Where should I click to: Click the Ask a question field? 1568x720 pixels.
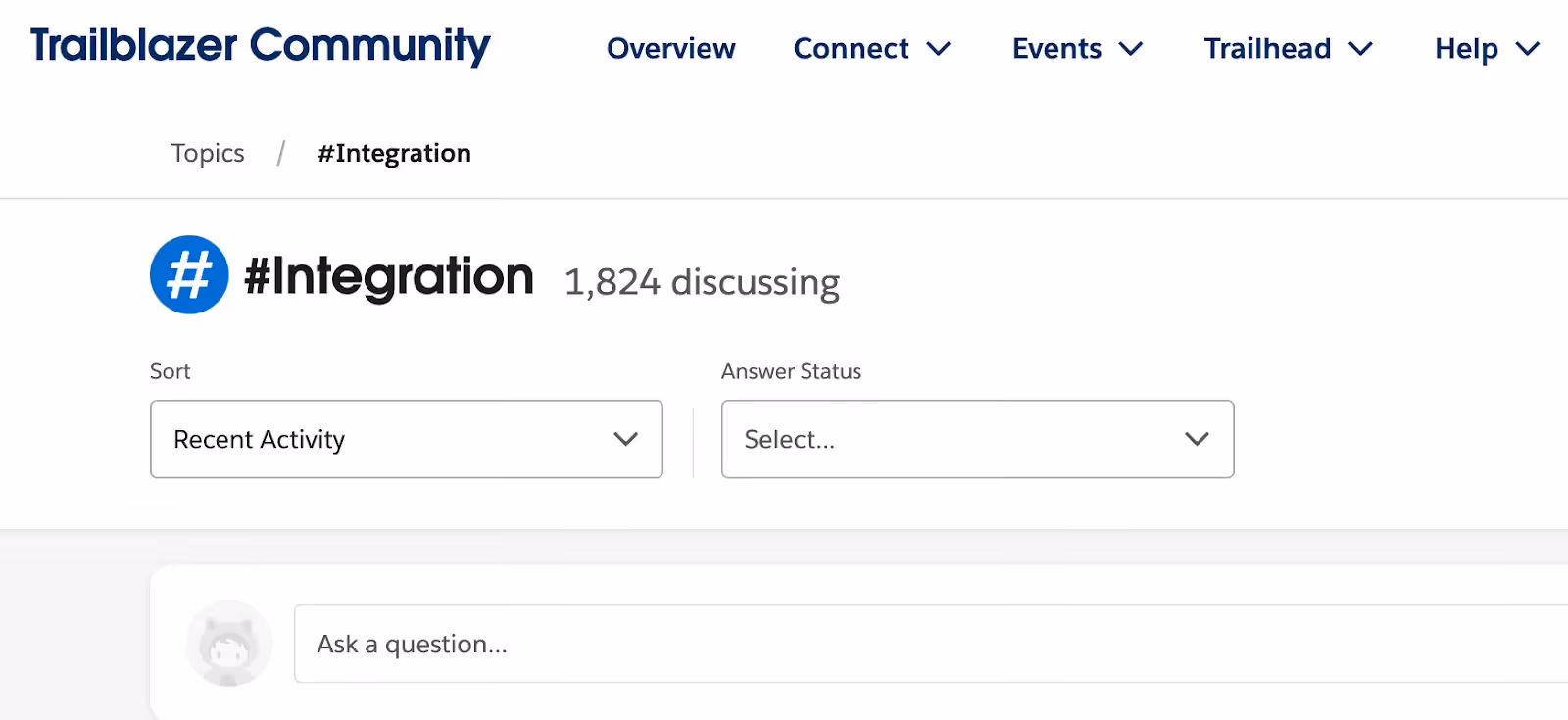[931, 644]
